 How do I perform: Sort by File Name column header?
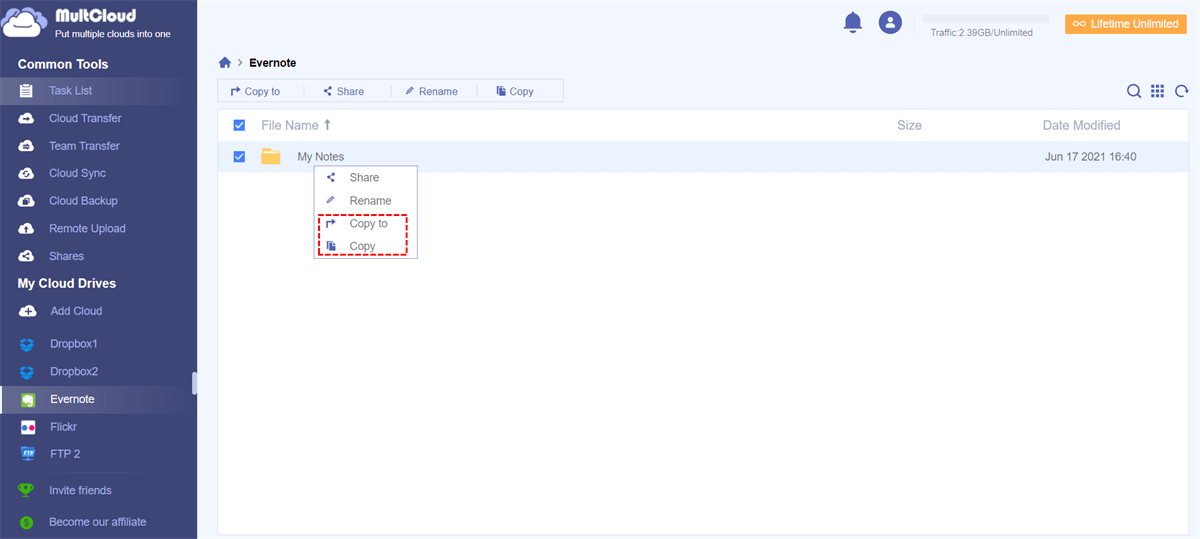[296, 125]
